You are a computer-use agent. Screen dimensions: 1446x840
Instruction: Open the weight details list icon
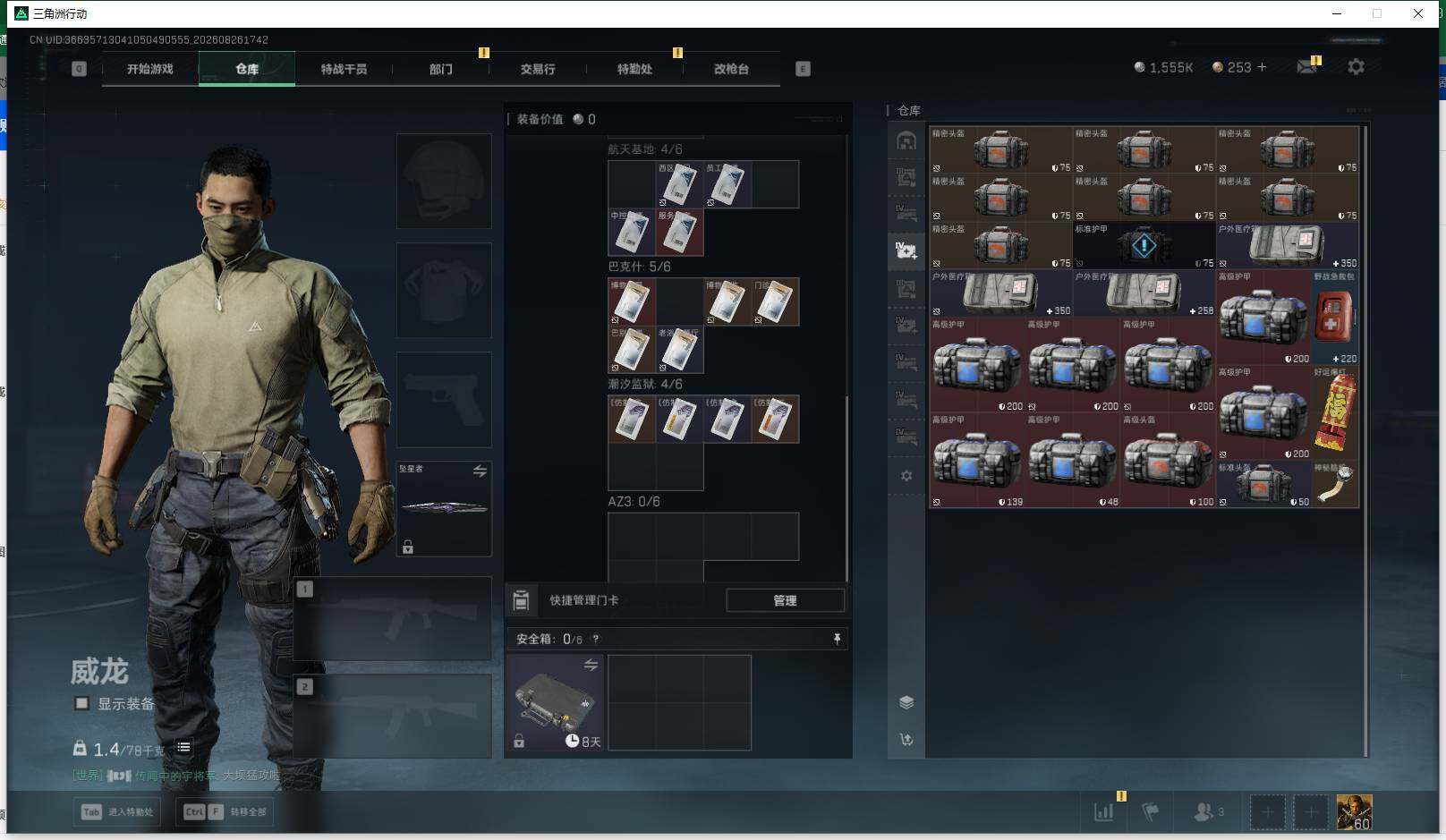coord(183,747)
